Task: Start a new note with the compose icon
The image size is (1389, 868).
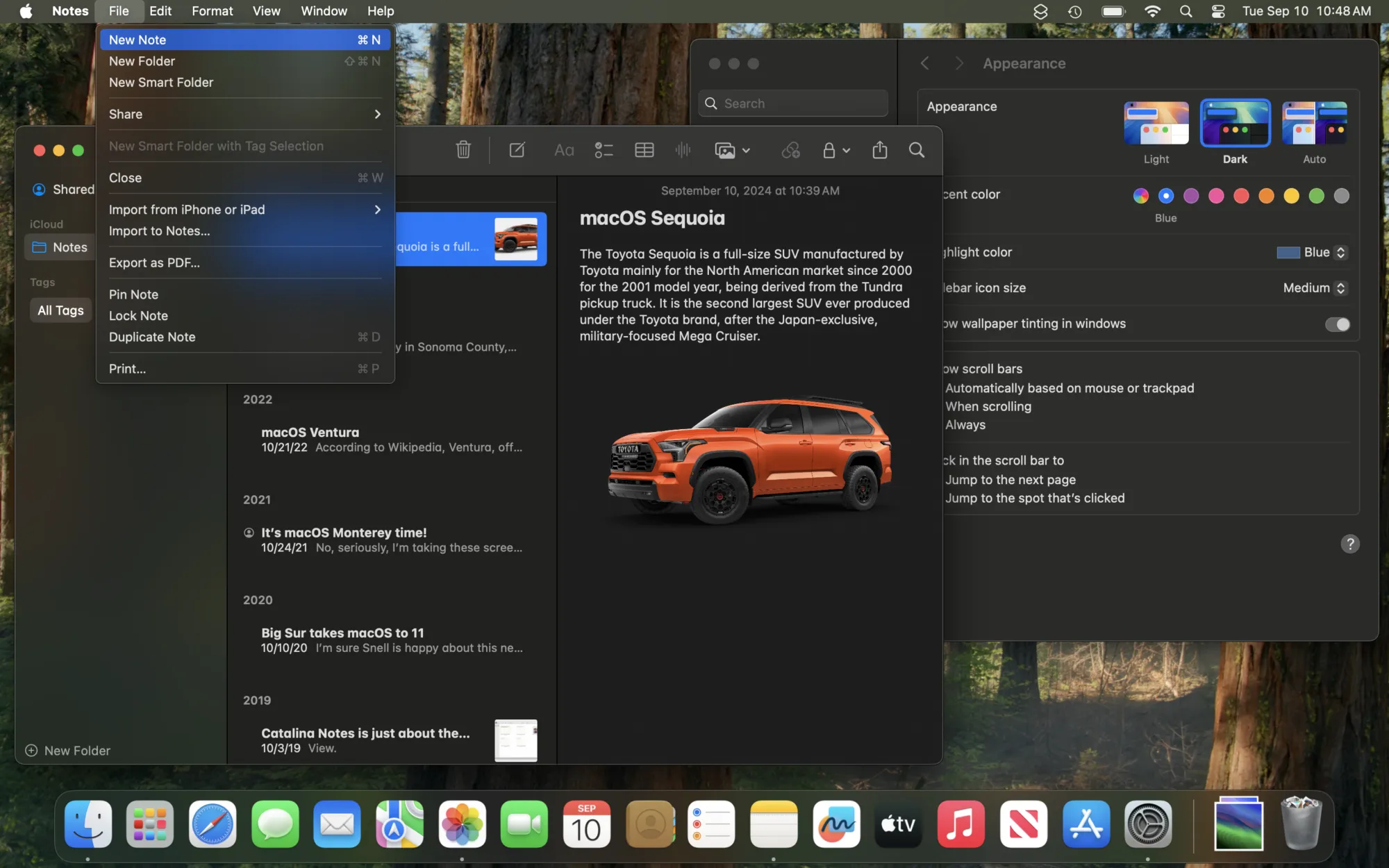Action: click(517, 150)
